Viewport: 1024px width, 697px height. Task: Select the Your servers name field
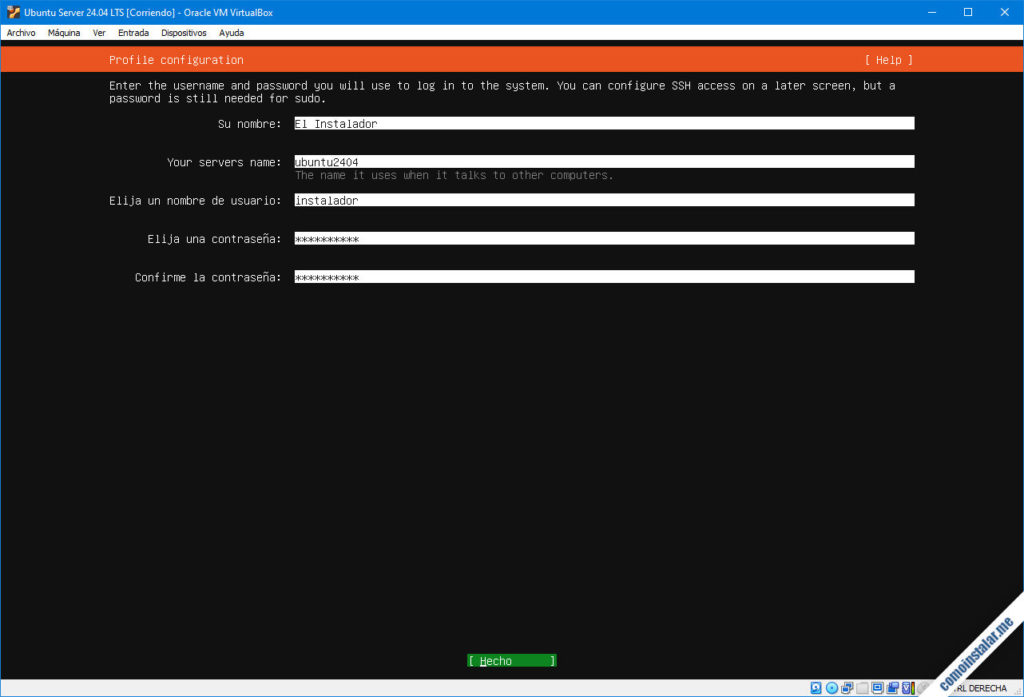[604, 162]
